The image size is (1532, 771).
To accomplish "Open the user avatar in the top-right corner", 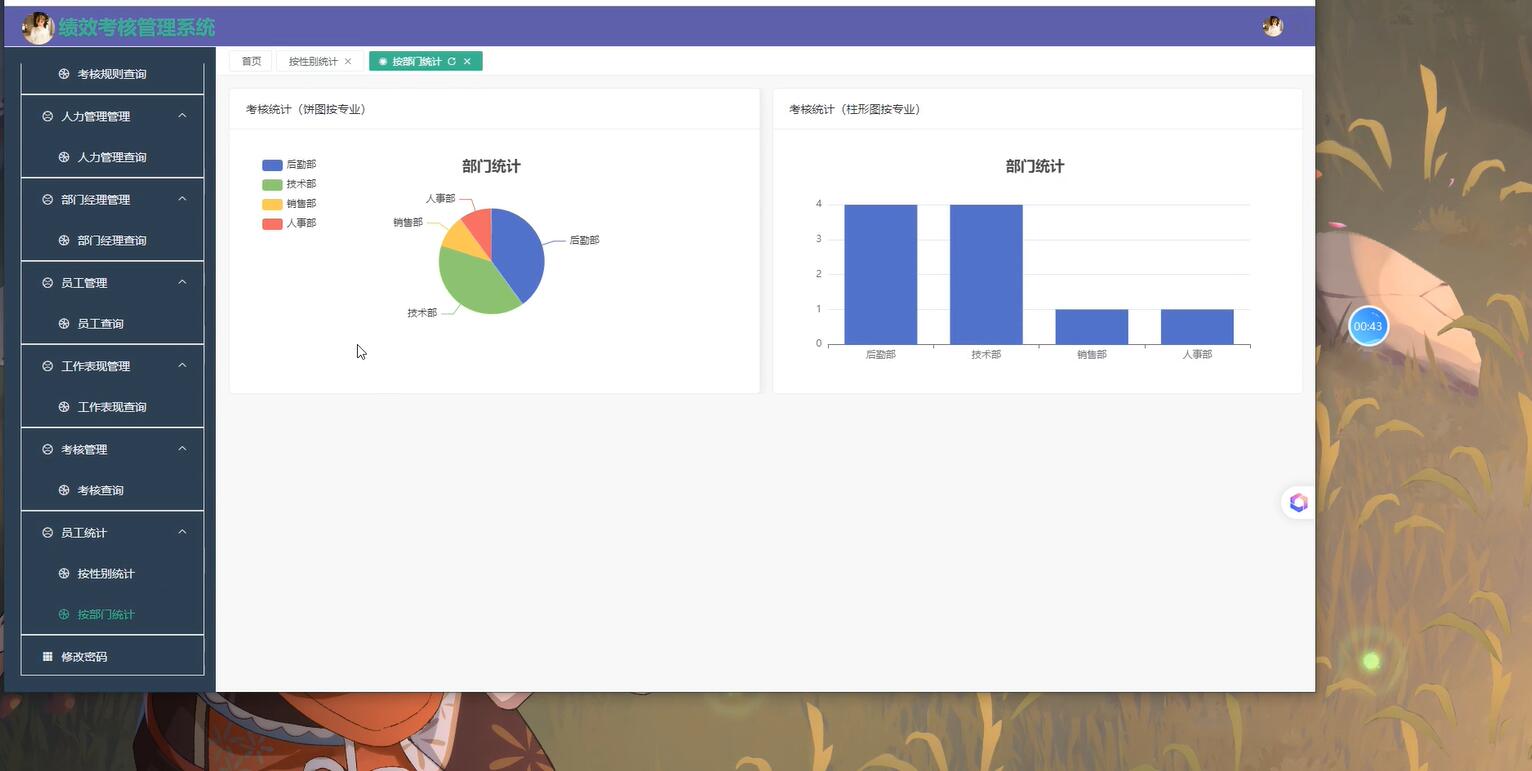I will [x=1273, y=26].
